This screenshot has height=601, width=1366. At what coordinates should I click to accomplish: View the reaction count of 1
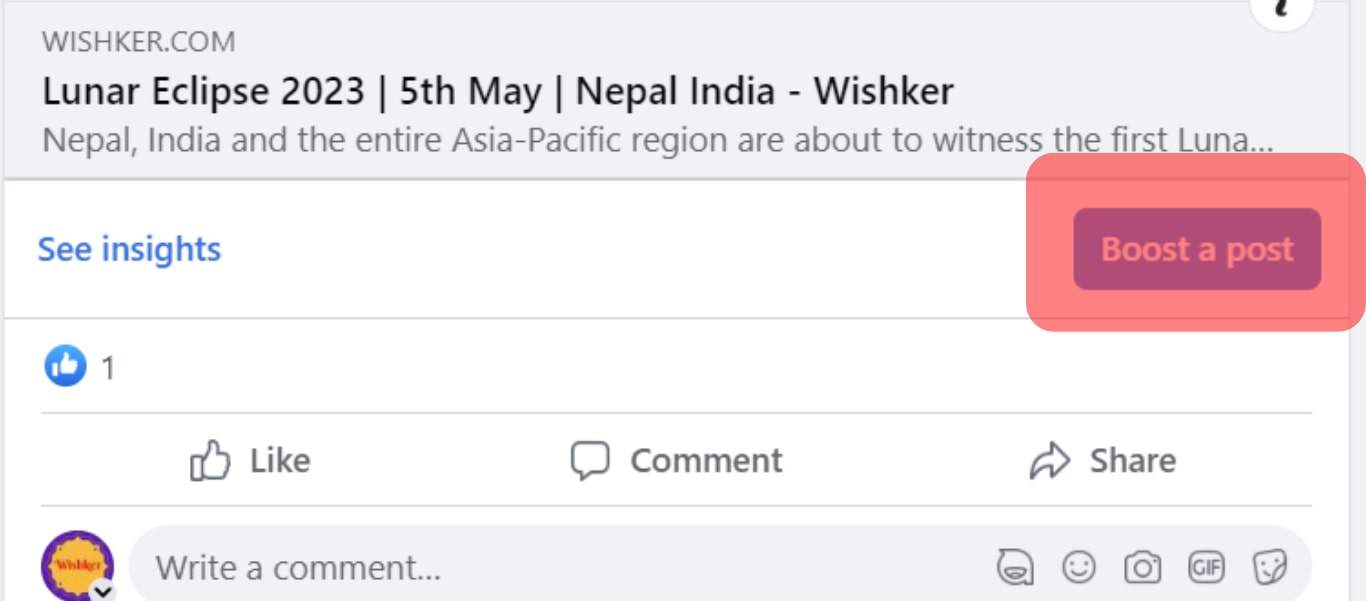108,366
